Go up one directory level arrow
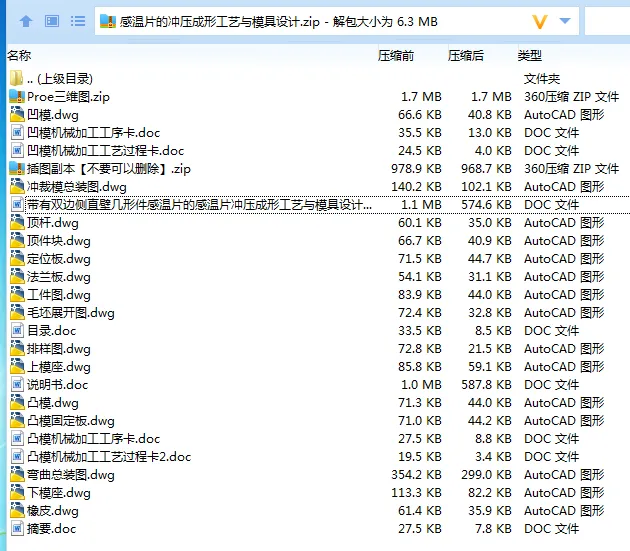The image size is (630, 551). (26, 21)
